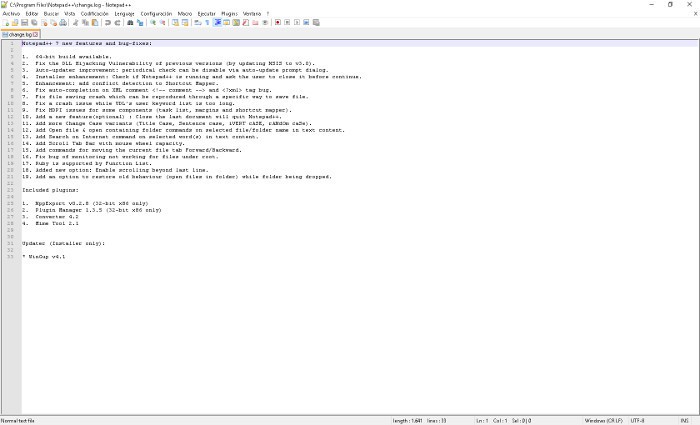Click the Paste clipboard icon
The image size is (700, 425).
pyautogui.click(x=95, y=22)
